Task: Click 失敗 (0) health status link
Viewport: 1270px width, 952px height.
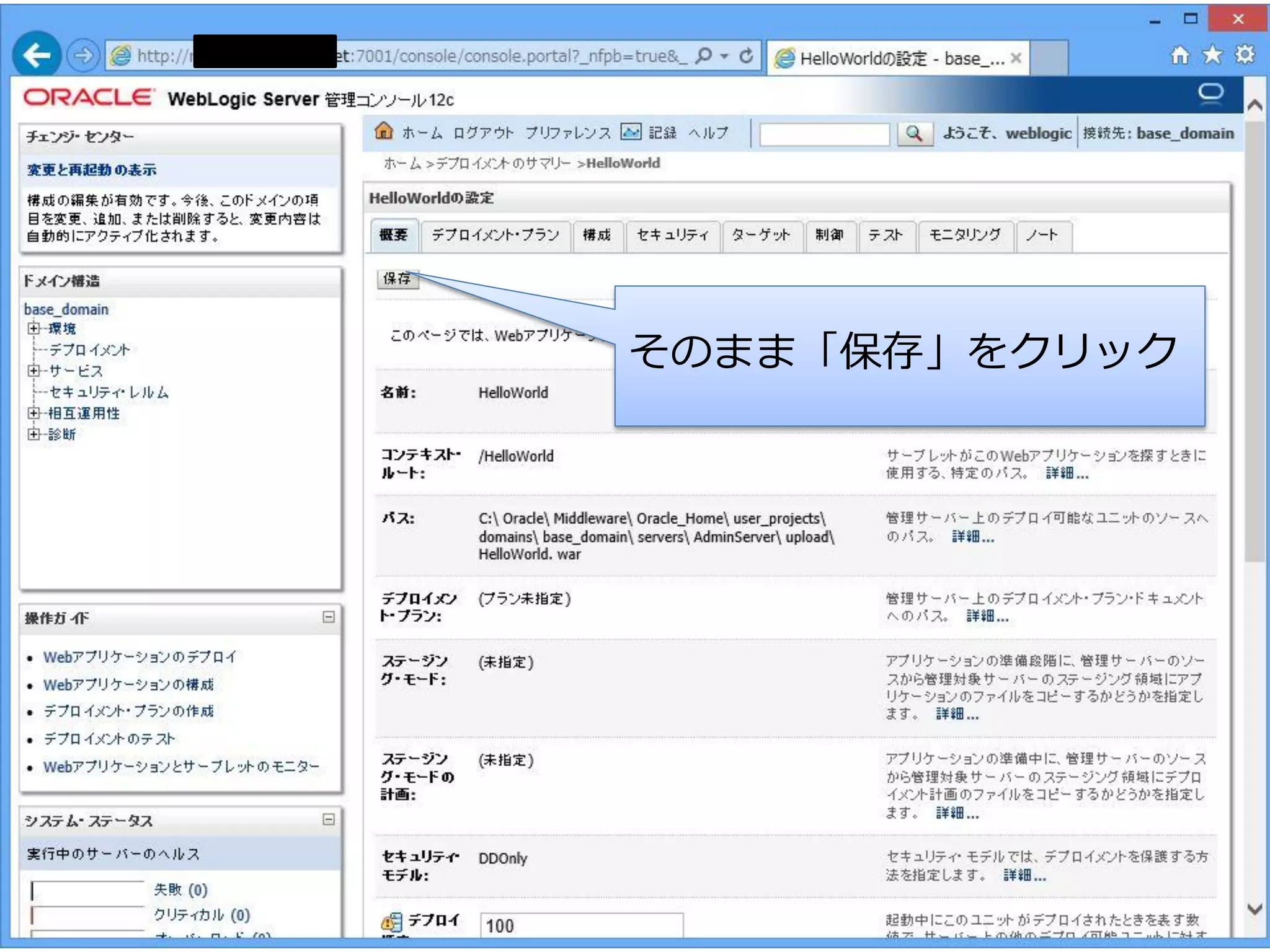Action: point(180,890)
